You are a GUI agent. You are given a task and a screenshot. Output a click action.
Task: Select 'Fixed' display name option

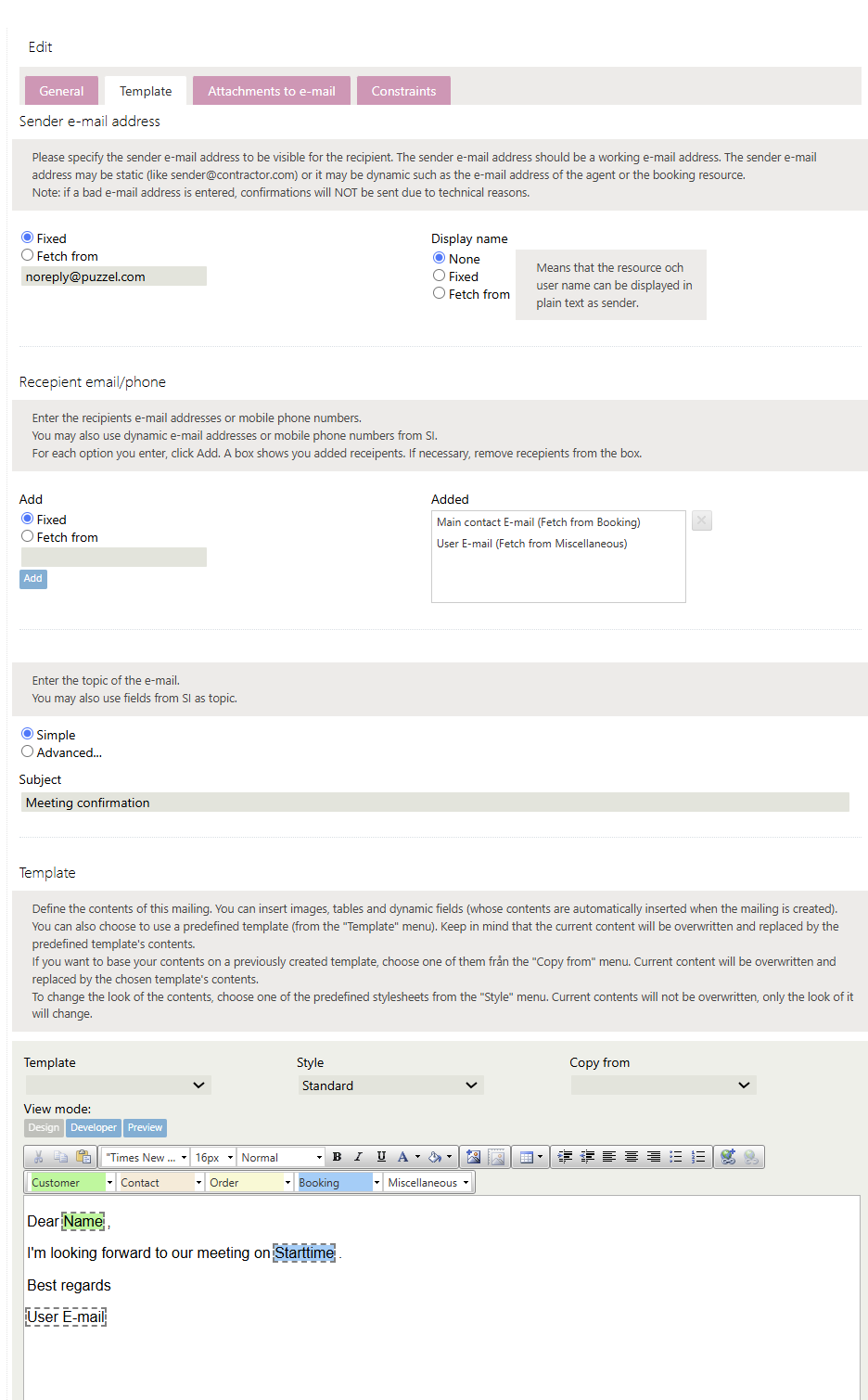440,276
